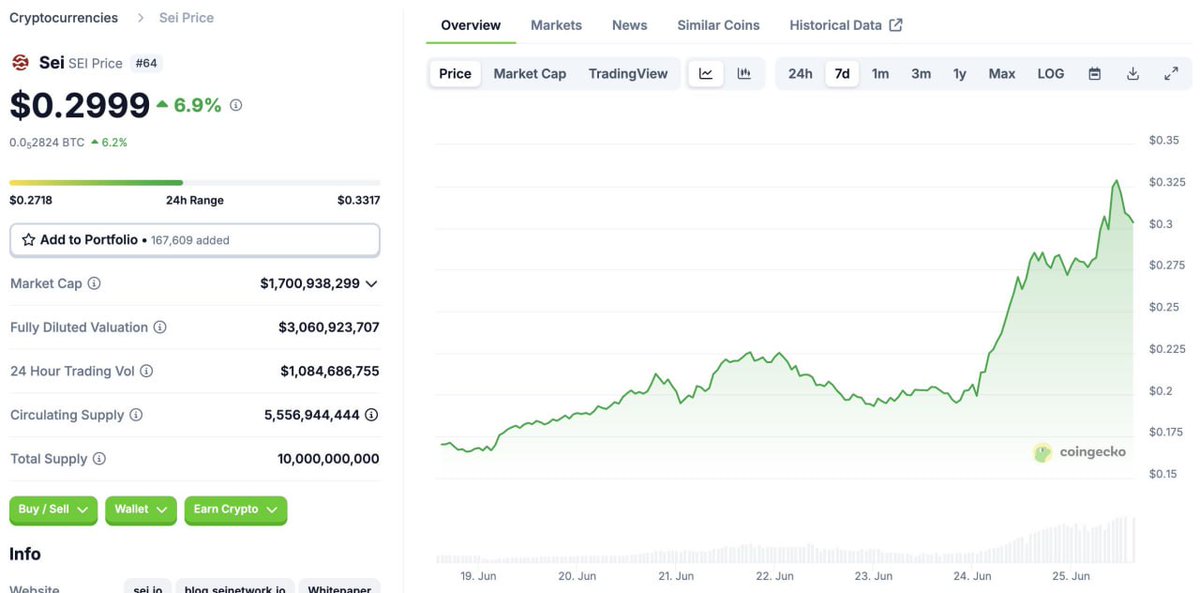Toggle LOG scale on chart

coord(1051,74)
